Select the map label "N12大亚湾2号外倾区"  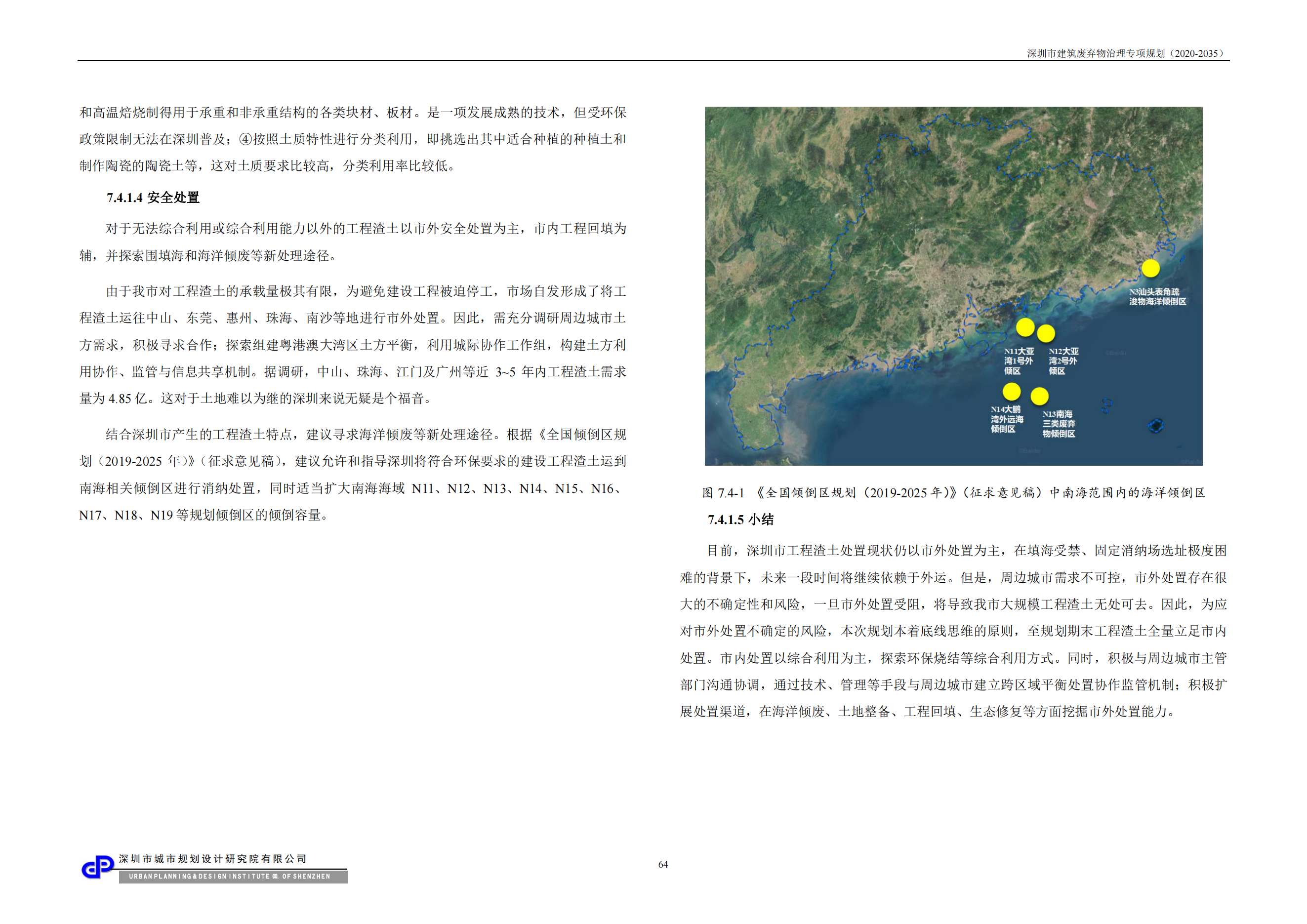(x=1063, y=362)
